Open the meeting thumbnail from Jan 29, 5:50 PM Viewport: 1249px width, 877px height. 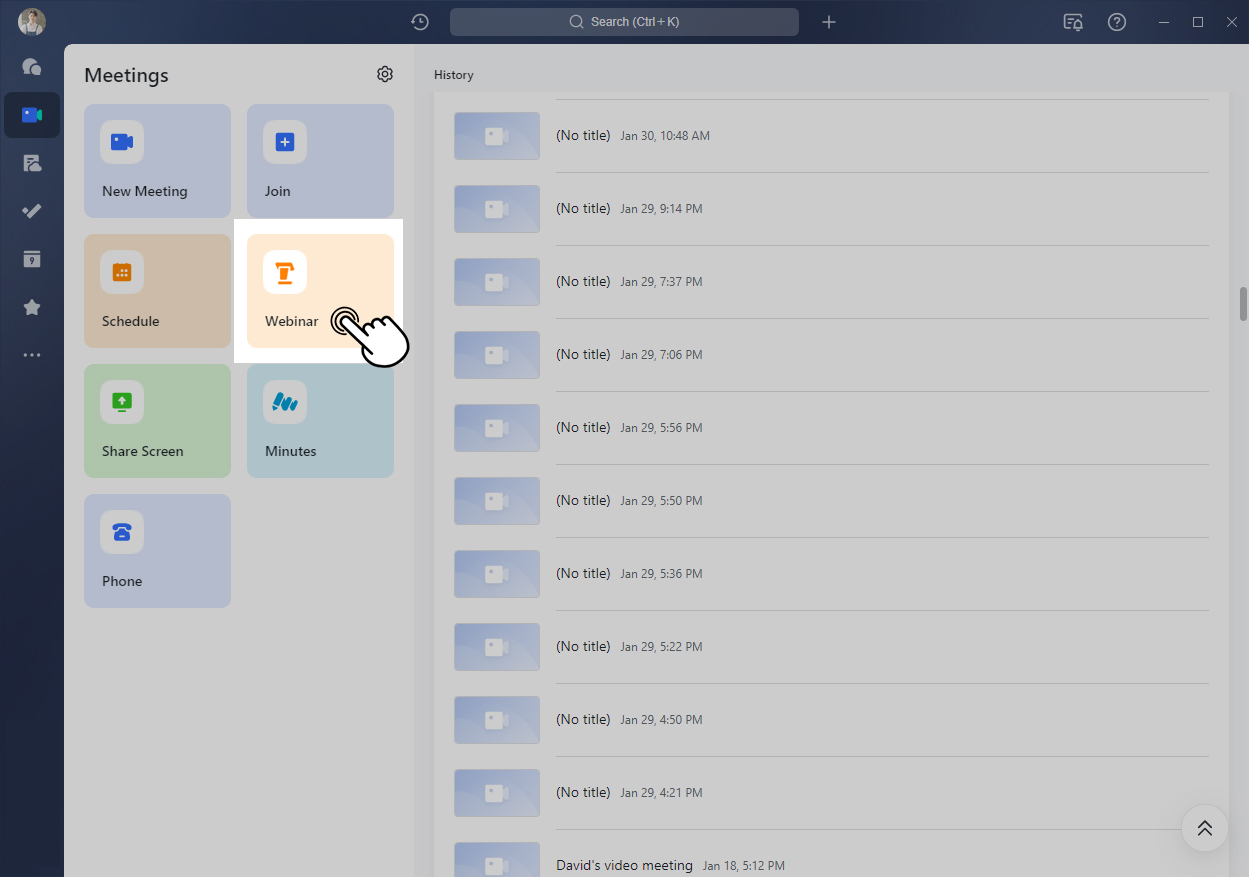click(497, 501)
